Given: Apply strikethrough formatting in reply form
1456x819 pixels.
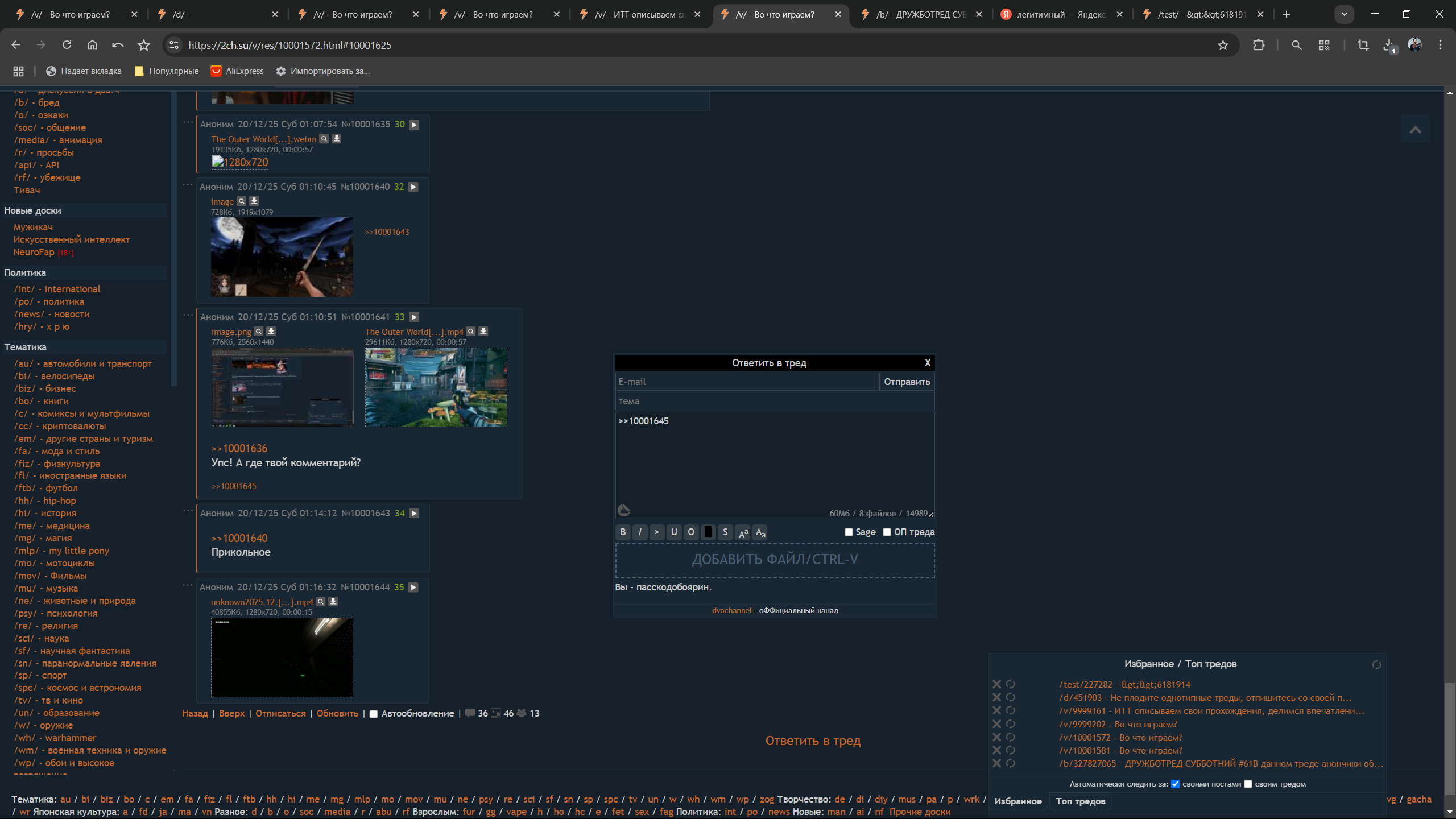Looking at the screenshot, I should (725, 532).
